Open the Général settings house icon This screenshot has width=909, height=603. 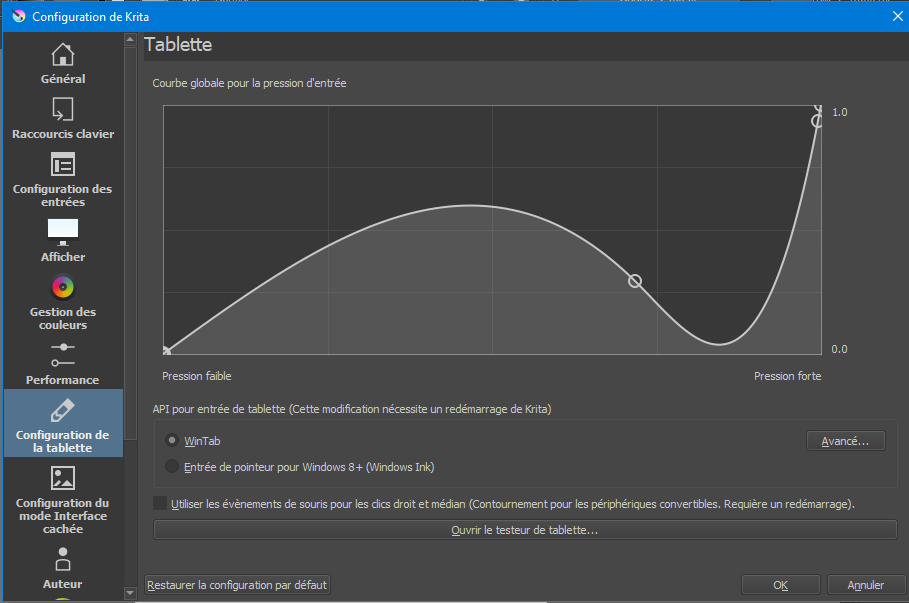tap(63, 54)
